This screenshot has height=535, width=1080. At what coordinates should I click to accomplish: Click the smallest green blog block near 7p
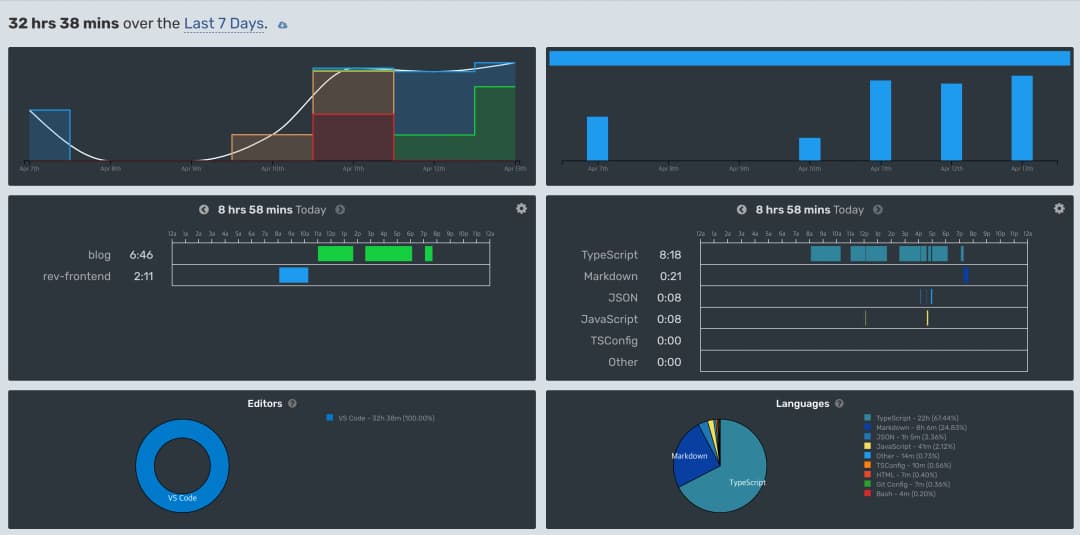pyautogui.click(x=428, y=253)
